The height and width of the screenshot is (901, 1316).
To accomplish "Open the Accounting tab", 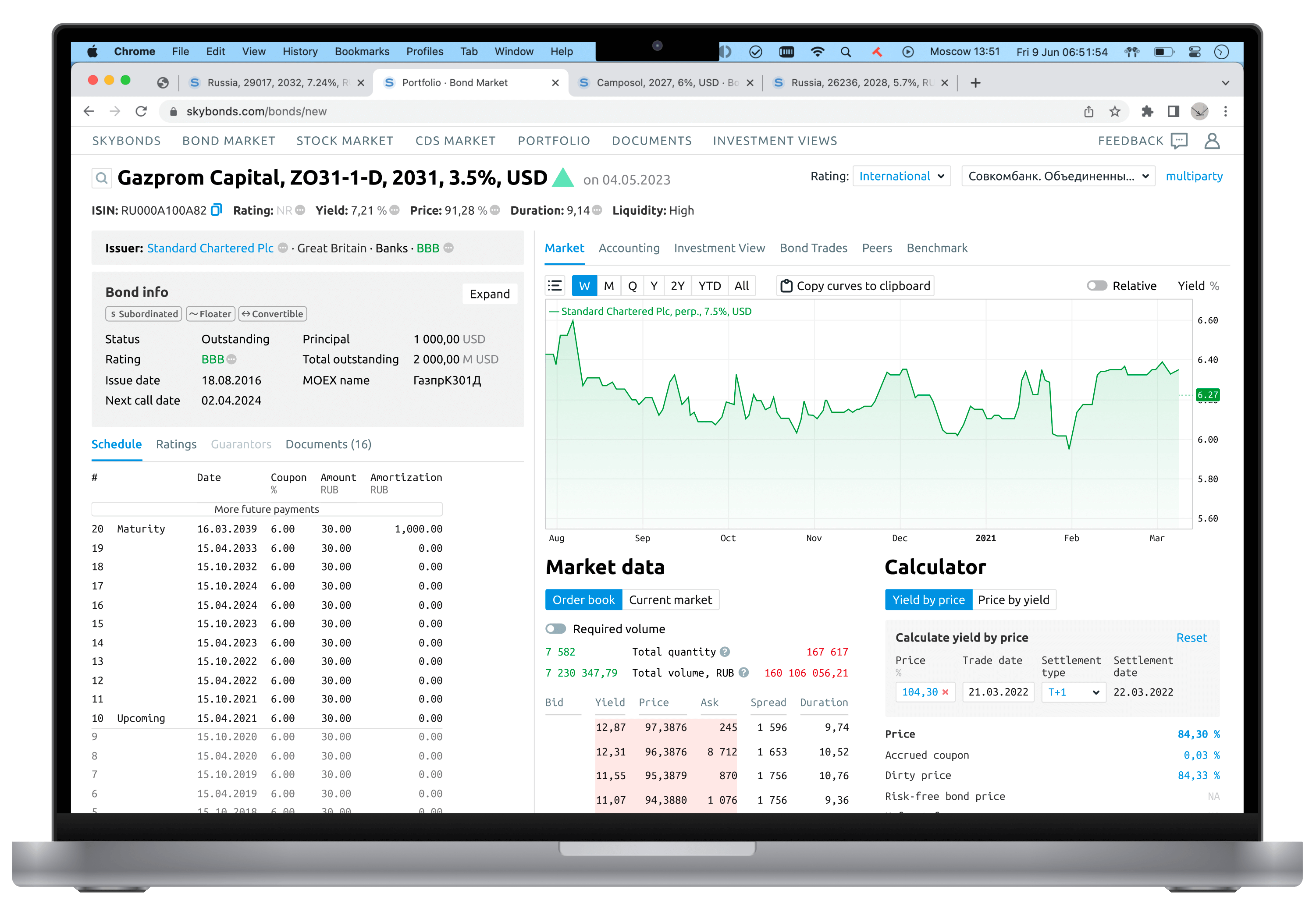I will 629,248.
